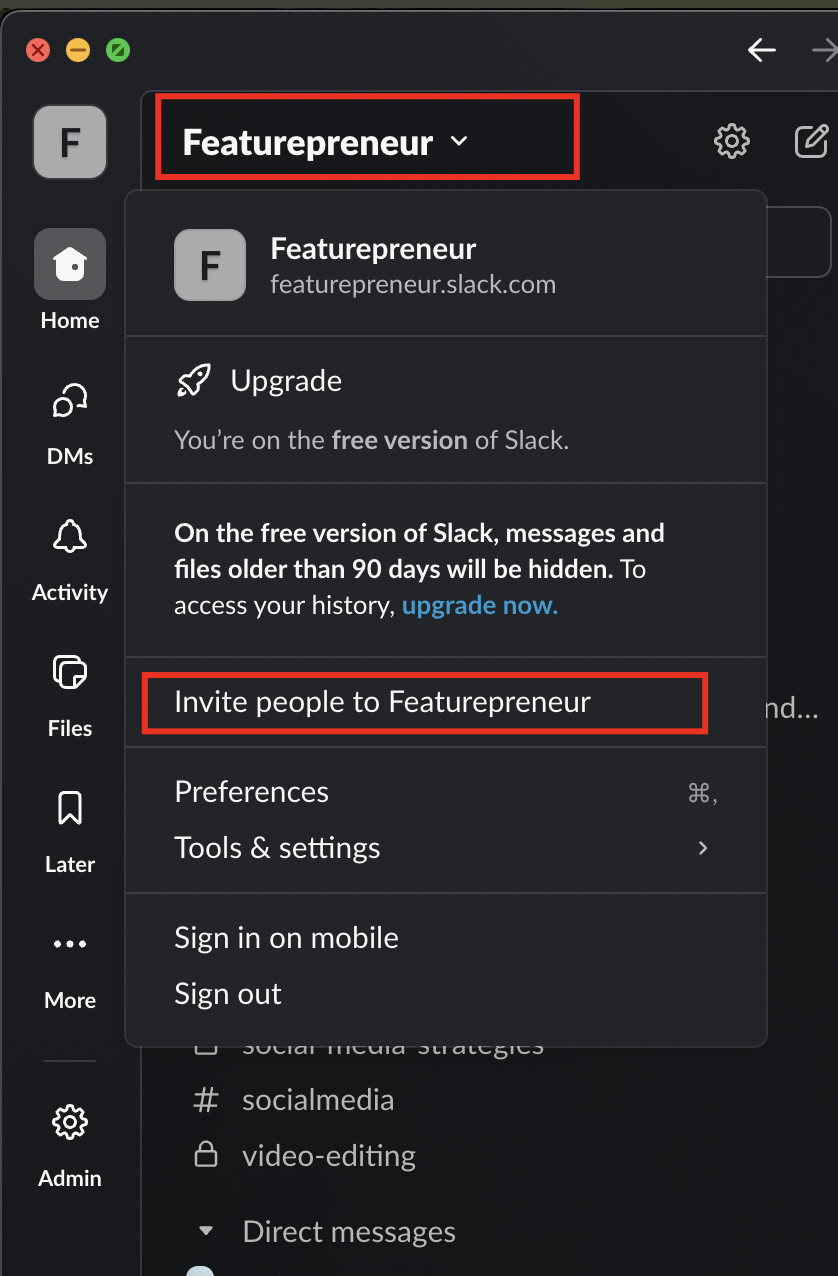Open the Files sidebar icon
Viewport: 838px width, 1276px height.
70,673
